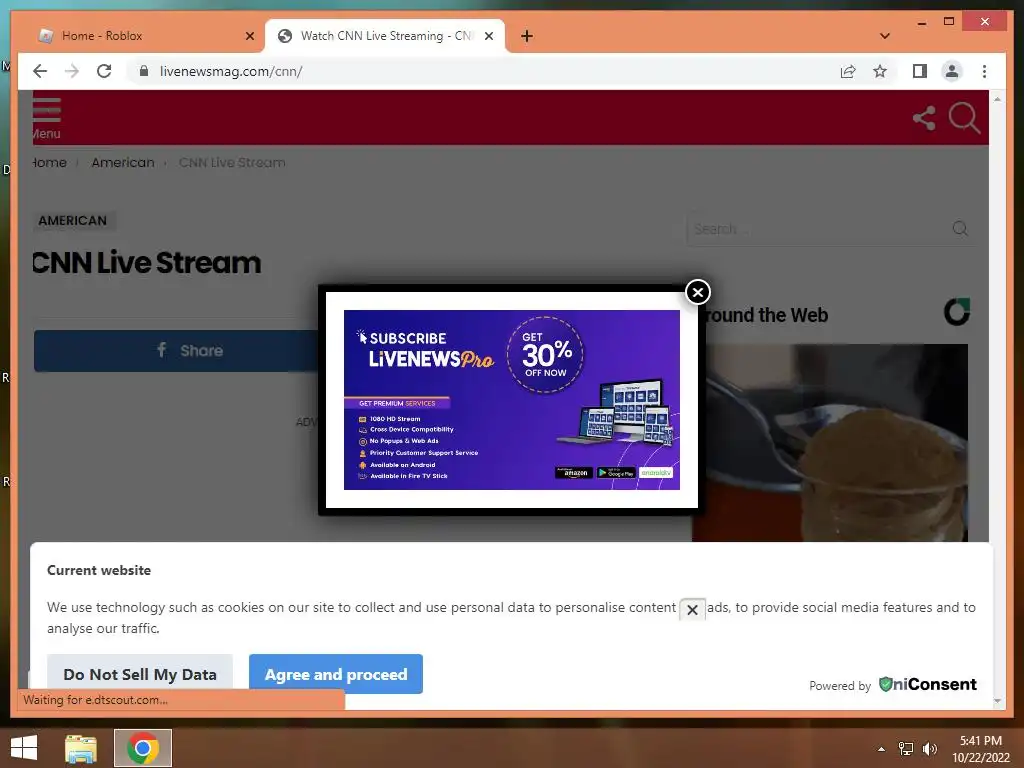The width and height of the screenshot is (1024, 768).
Task: Open Chrome three-dot menu
Action: point(984,71)
